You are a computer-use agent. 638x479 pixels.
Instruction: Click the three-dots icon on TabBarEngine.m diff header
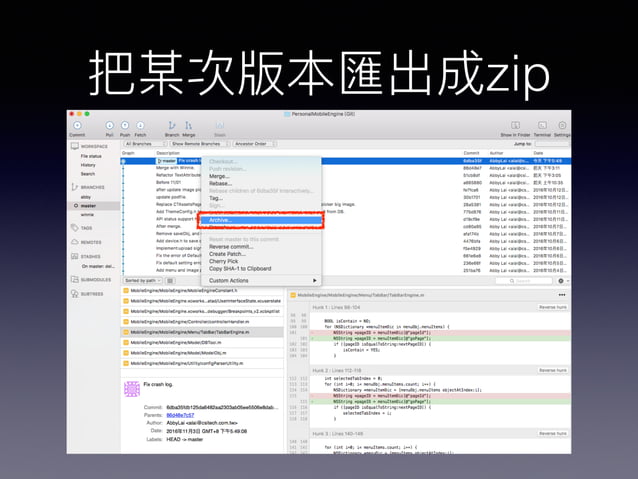click(562, 295)
